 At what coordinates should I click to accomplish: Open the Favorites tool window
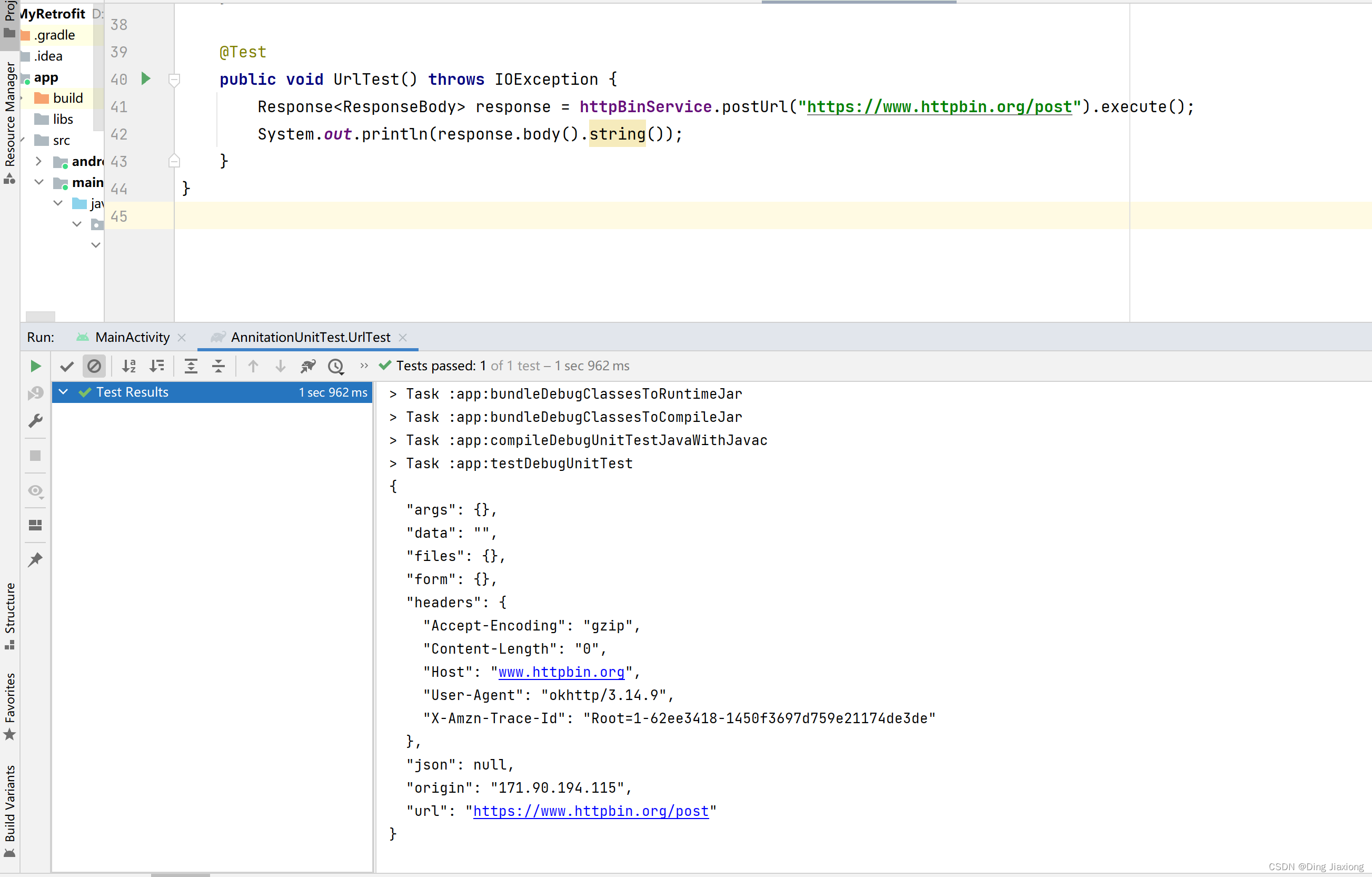pos(9,707)
